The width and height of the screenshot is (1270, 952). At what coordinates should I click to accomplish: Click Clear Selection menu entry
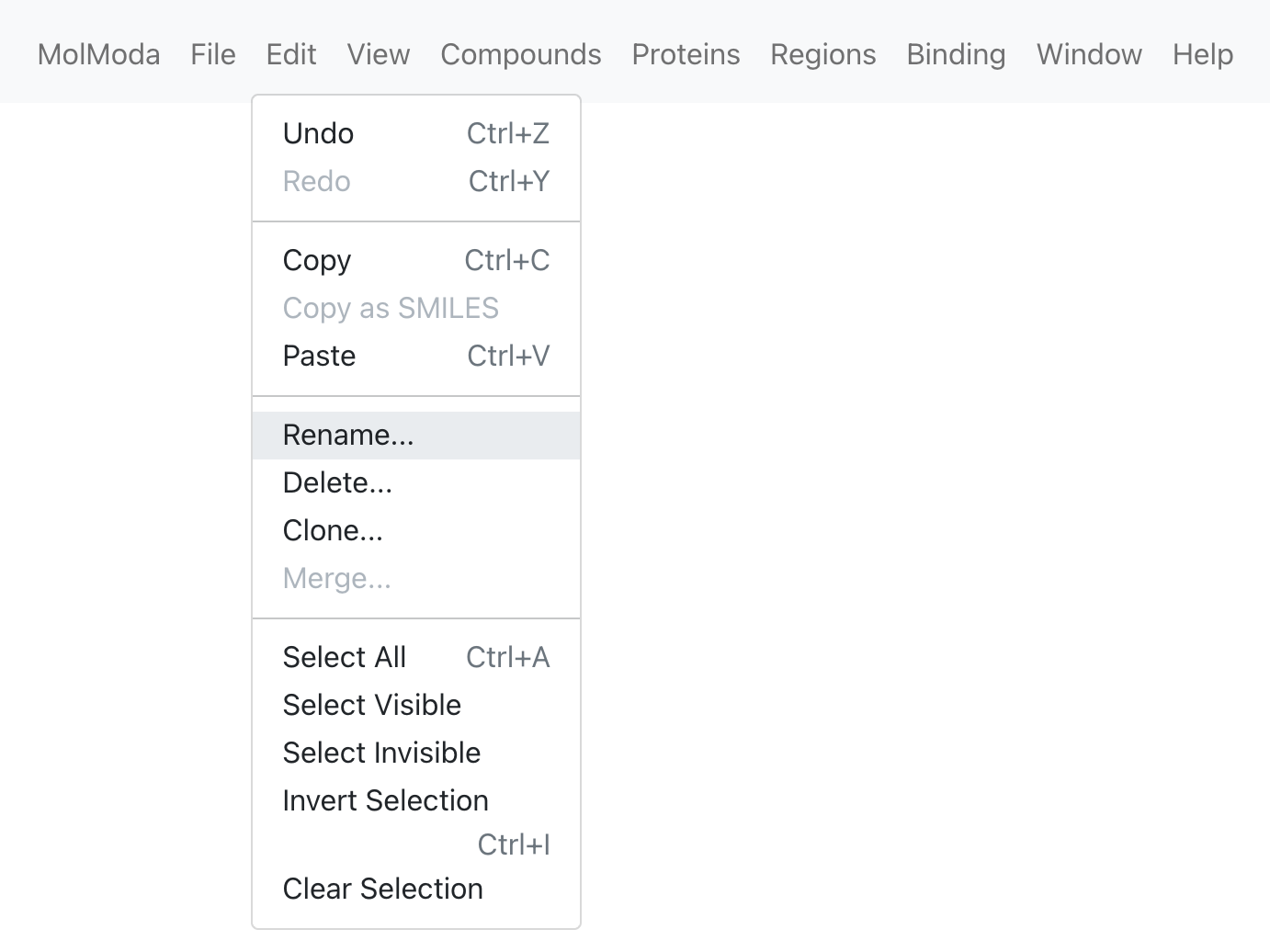416,889
